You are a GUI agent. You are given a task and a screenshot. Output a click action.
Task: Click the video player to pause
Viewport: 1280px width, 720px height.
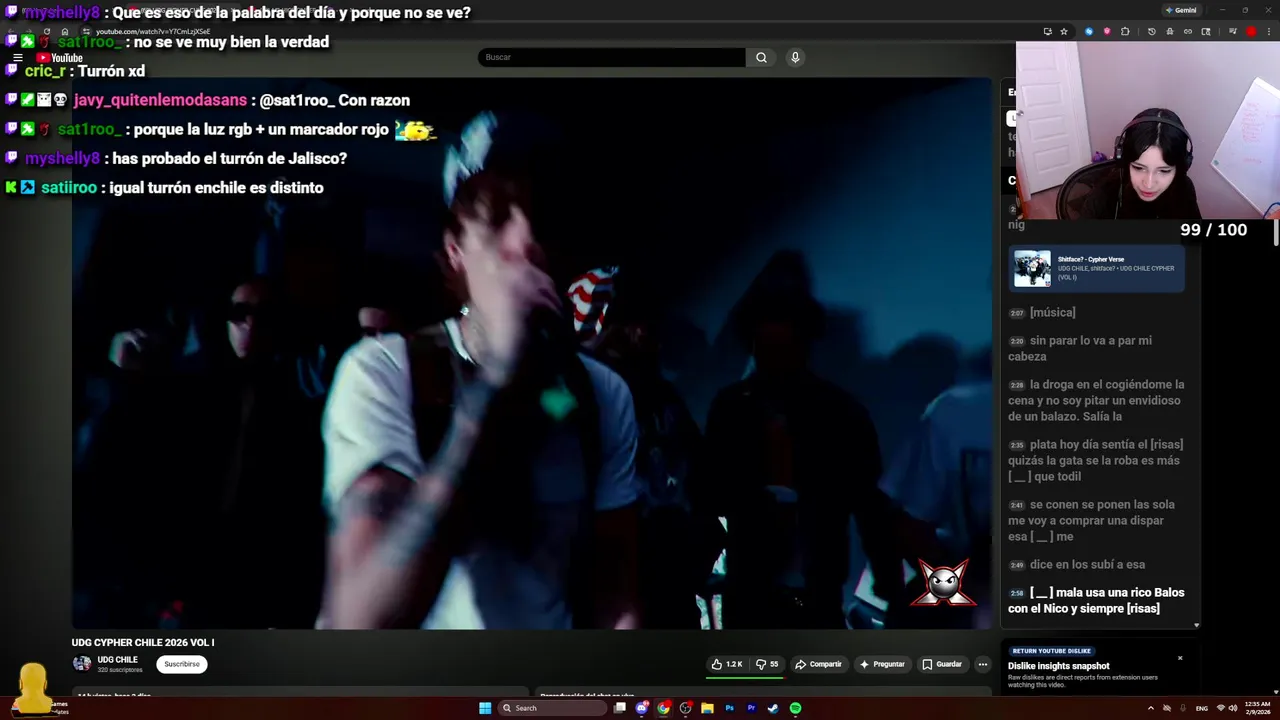[532, 353]
